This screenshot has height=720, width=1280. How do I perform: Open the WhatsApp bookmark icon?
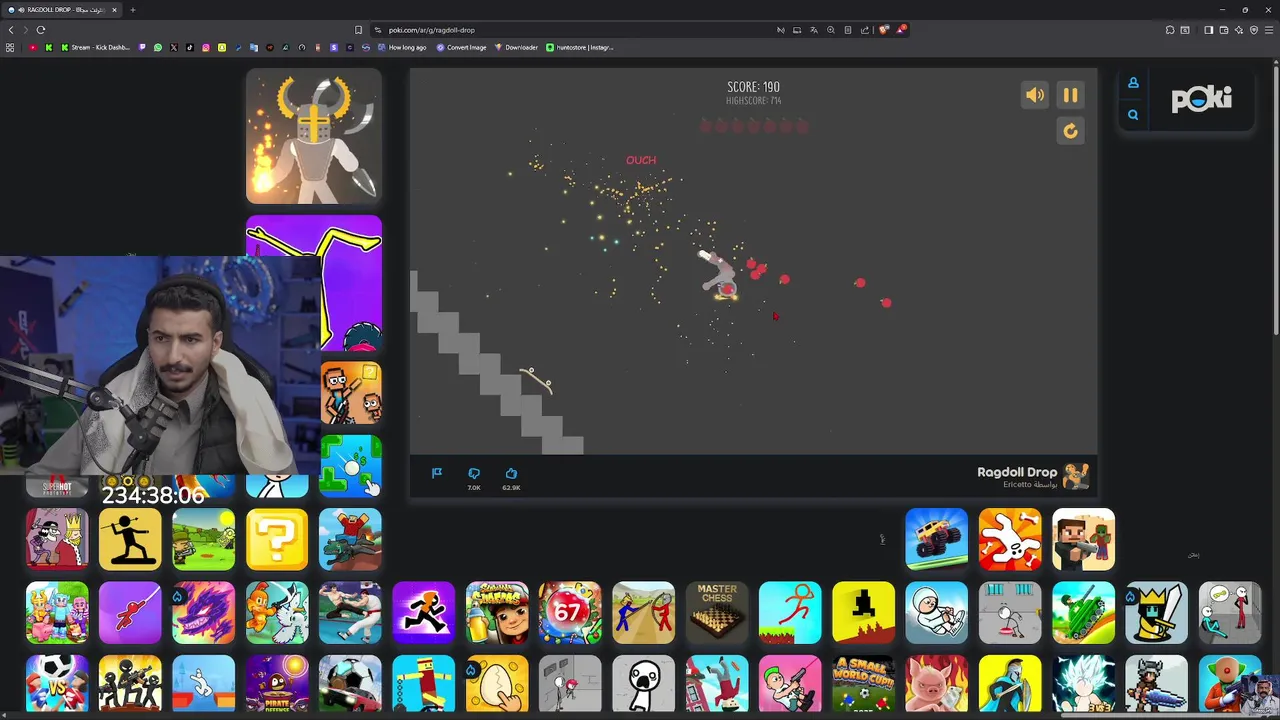pyautogui.click(x=158, y=47)
